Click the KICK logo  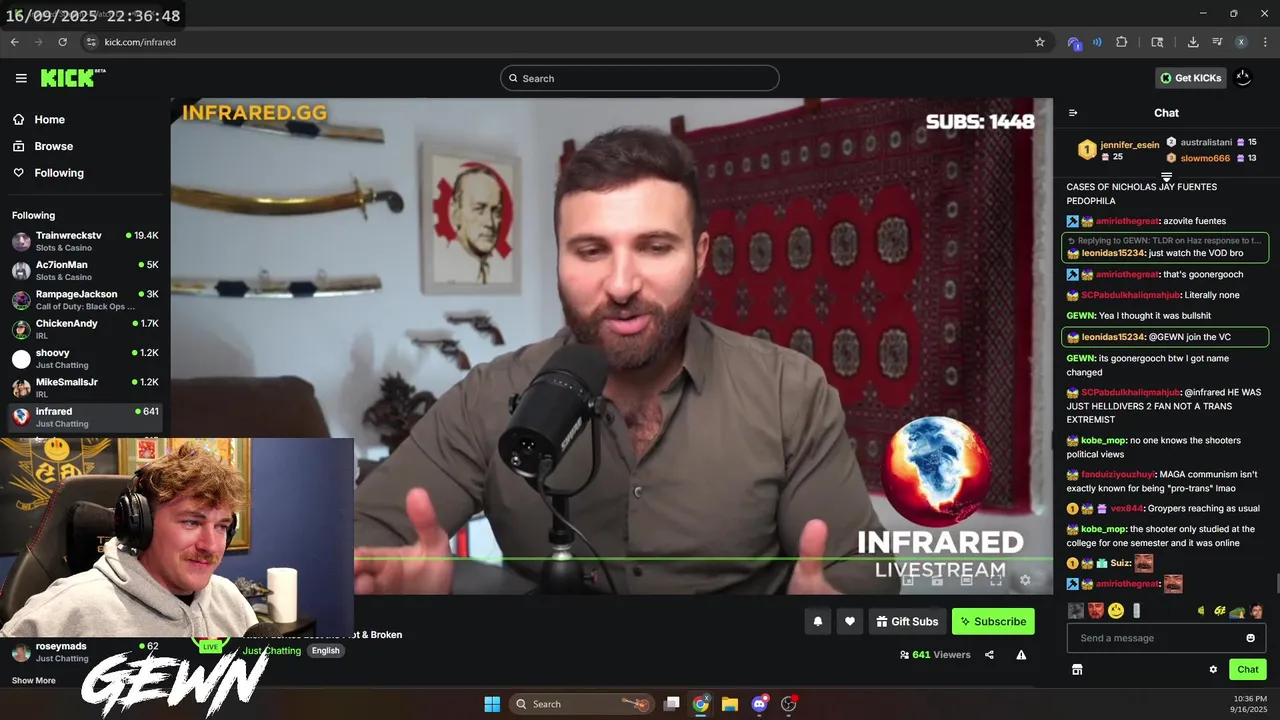73,78
